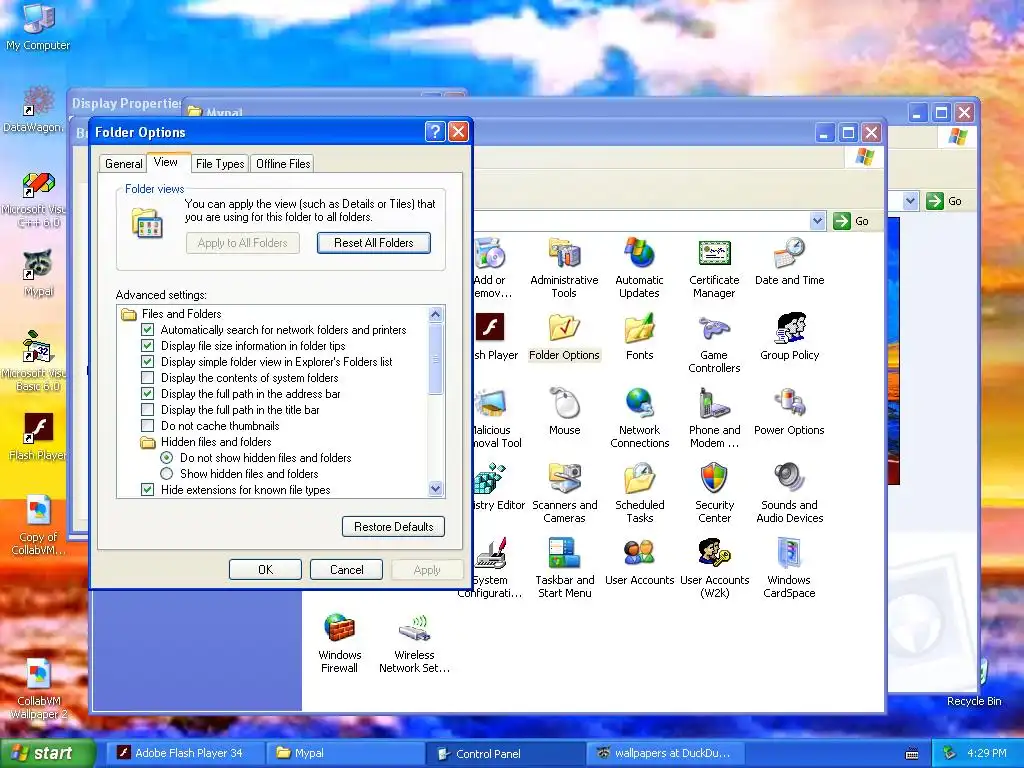Open Windows Firewall icon
Viewport: 1024px width, 768px height.
point(339,643)
